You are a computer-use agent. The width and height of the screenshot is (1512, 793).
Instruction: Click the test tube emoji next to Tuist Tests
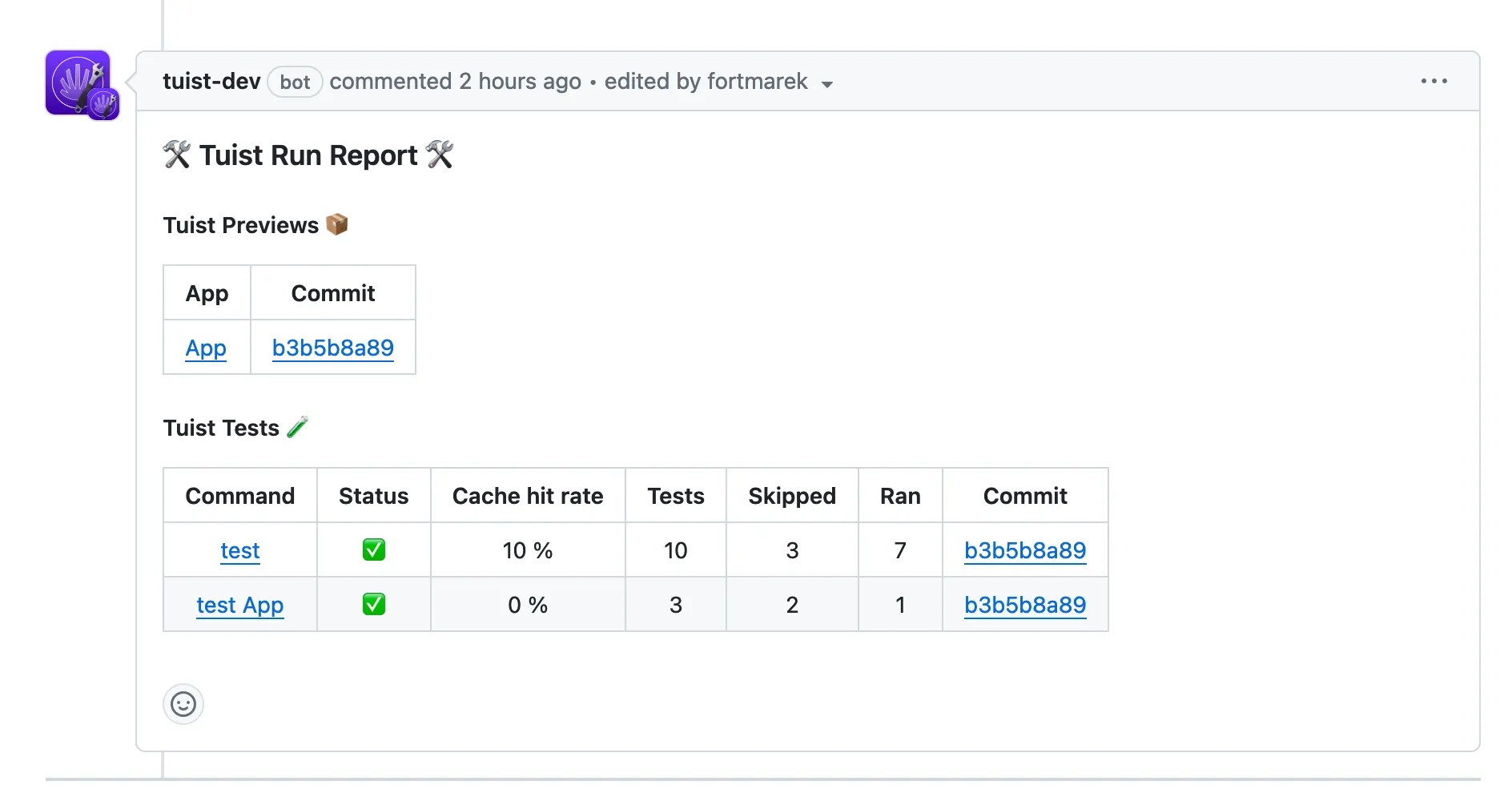297,427
